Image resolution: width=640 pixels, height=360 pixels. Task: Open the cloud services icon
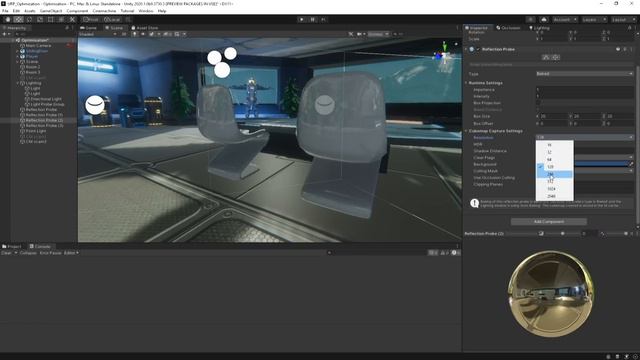[x=544, y=19]
